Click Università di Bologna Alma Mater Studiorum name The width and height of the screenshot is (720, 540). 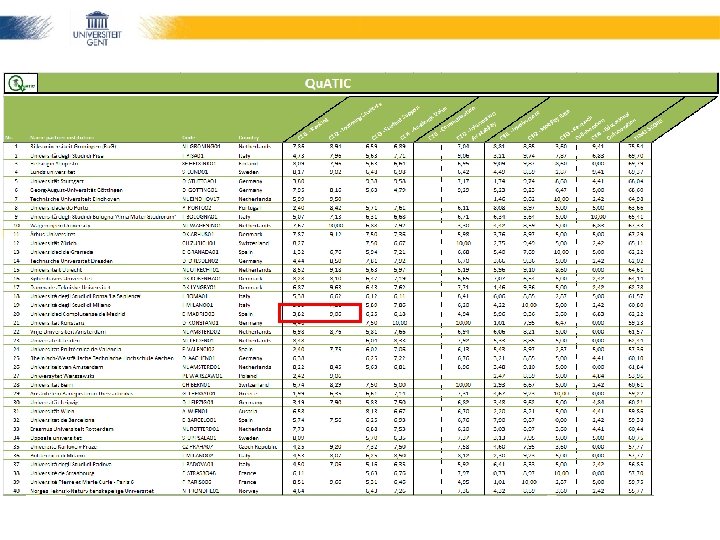coord(103,217)
